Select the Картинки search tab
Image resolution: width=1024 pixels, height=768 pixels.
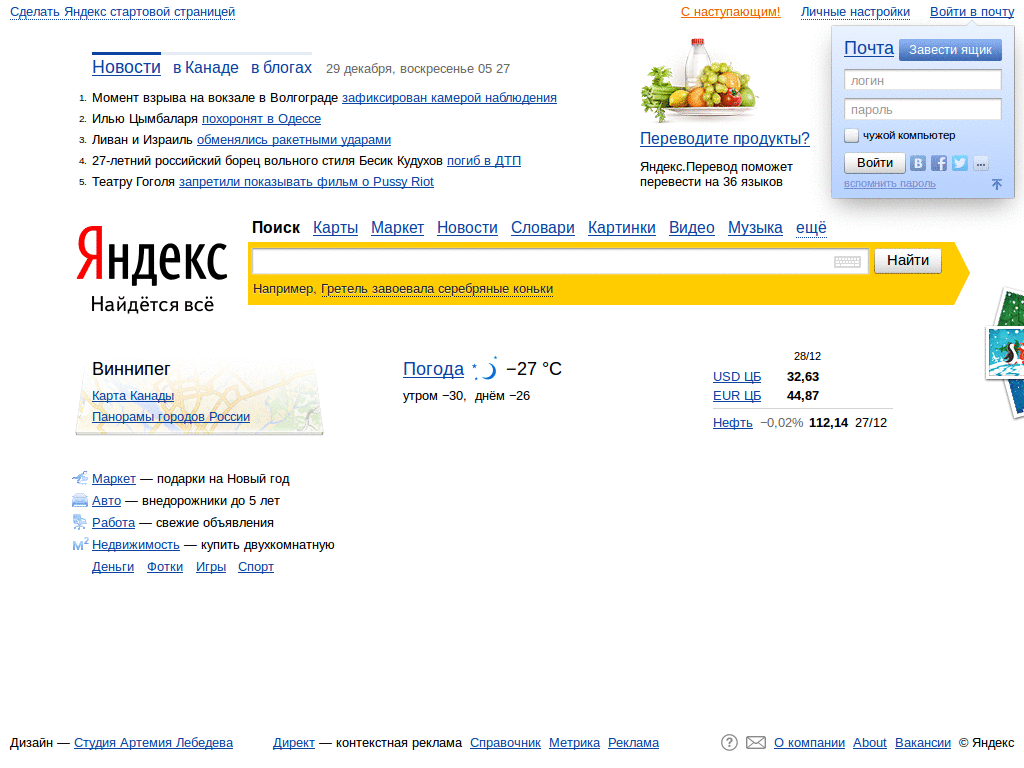coord(622,227)
